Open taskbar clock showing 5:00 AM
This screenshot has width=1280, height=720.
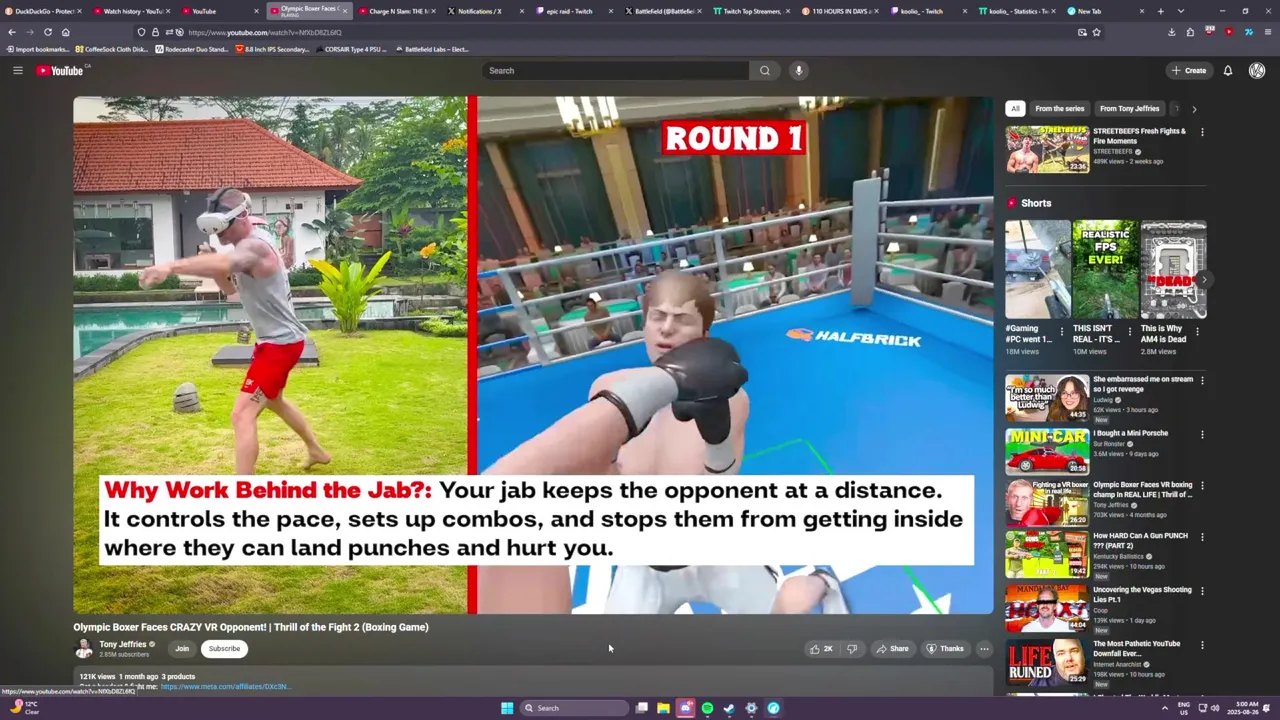[1246, 708]
